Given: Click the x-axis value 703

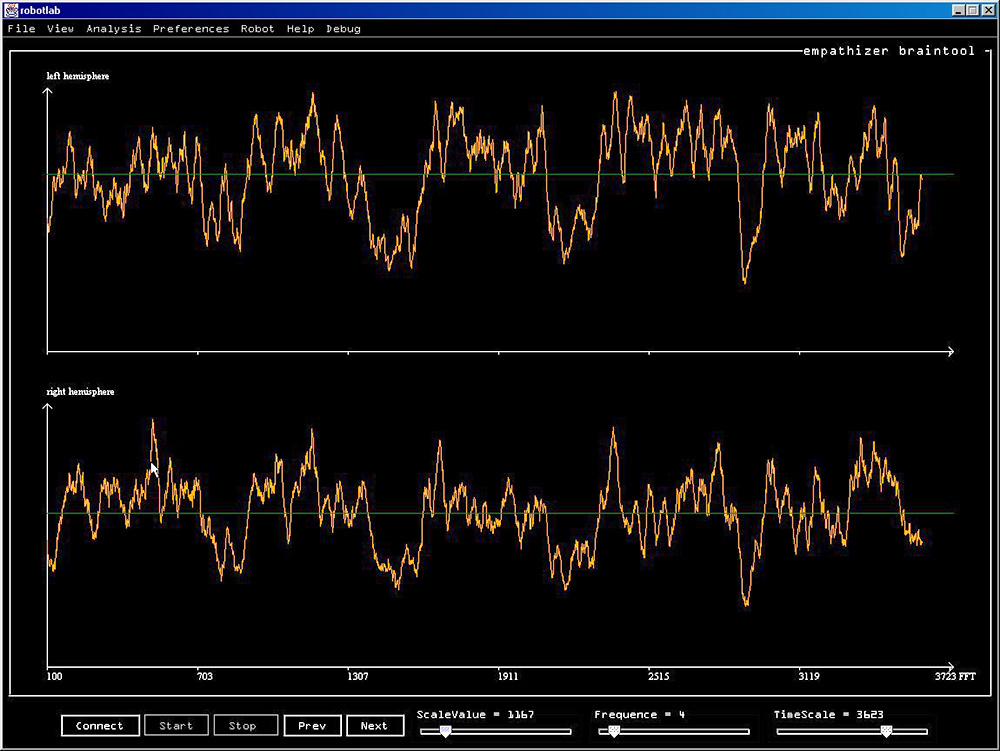Looking at the screenshot, I should point(204,676).
